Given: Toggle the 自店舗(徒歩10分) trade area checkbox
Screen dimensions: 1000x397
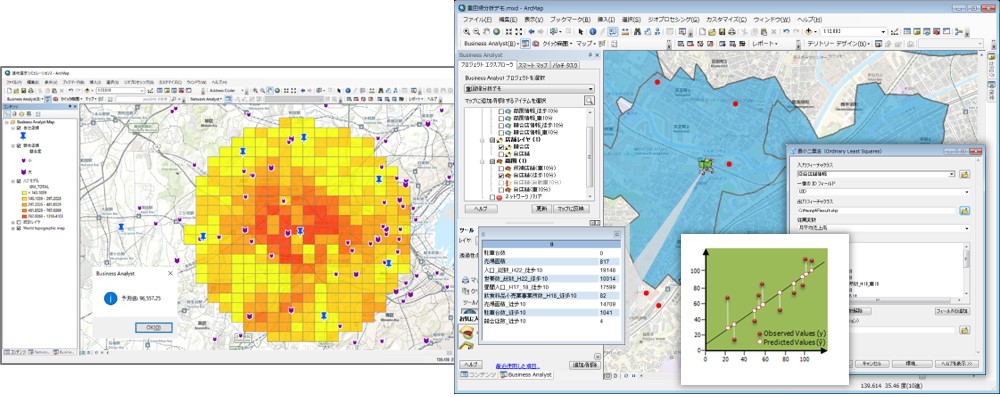Looking at the screenshot, I should (501, 175).
